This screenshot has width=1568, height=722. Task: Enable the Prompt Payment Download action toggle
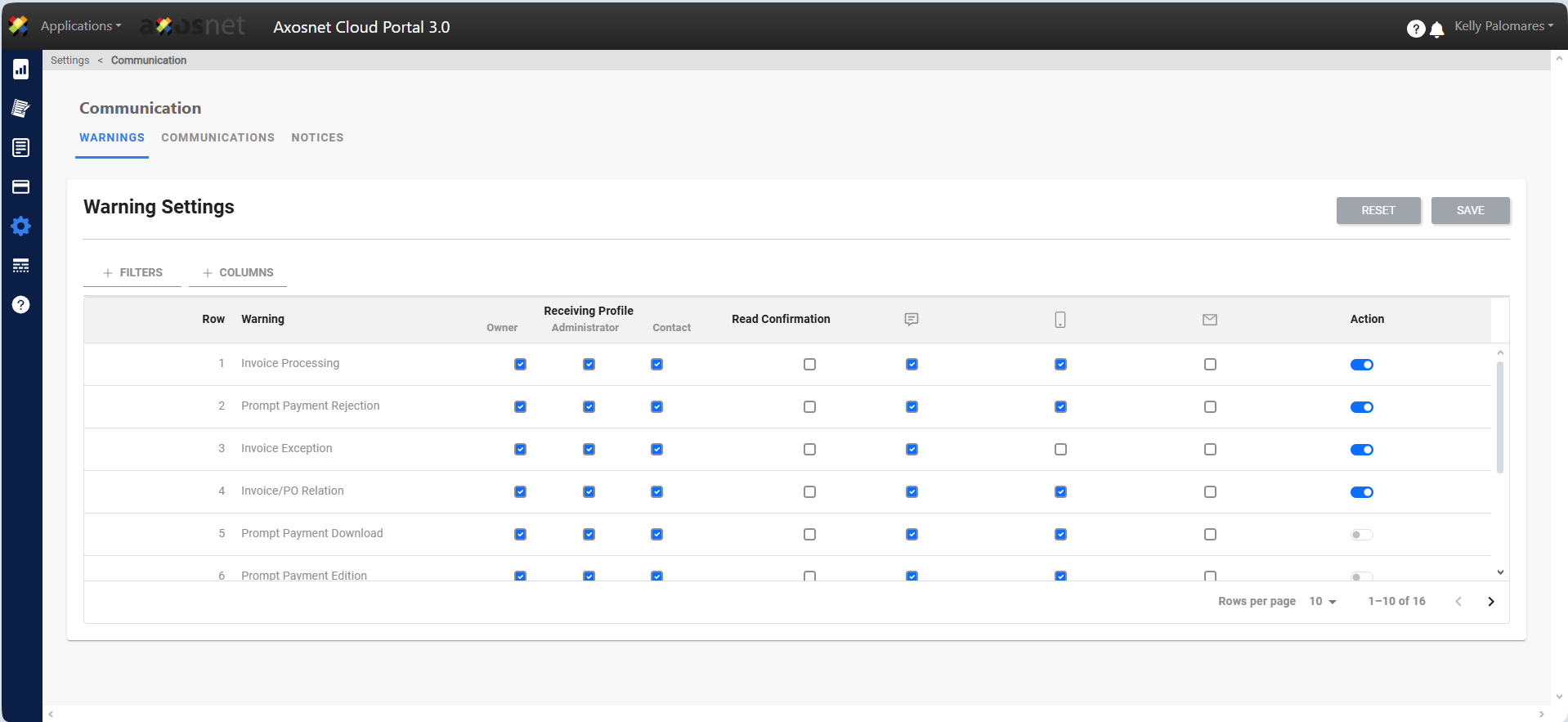[1361, 535]
